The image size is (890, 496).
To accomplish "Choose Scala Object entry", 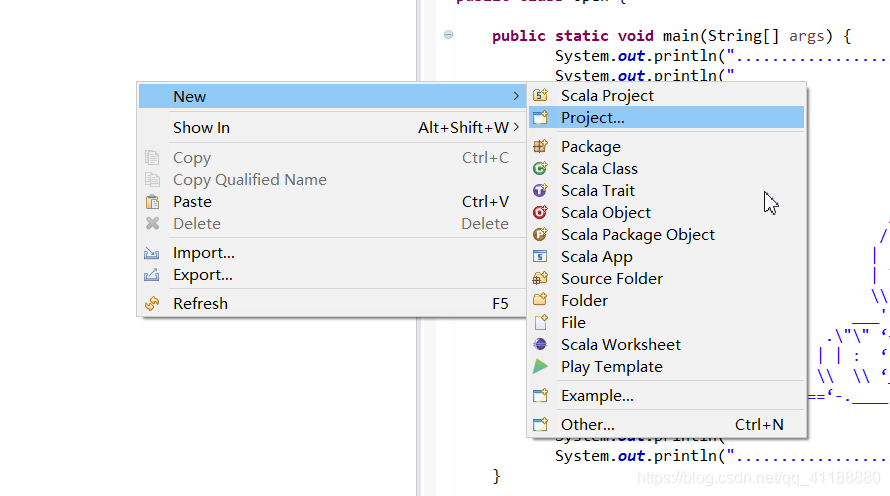I will (x=666, y=212).
